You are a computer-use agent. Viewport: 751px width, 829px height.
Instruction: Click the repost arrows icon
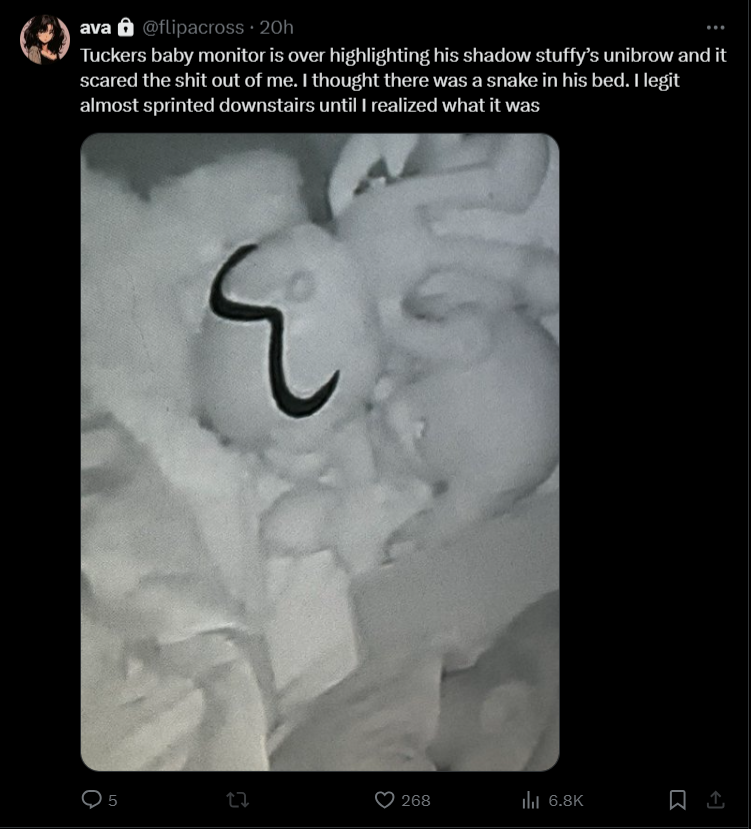click(x=237, y=799)
